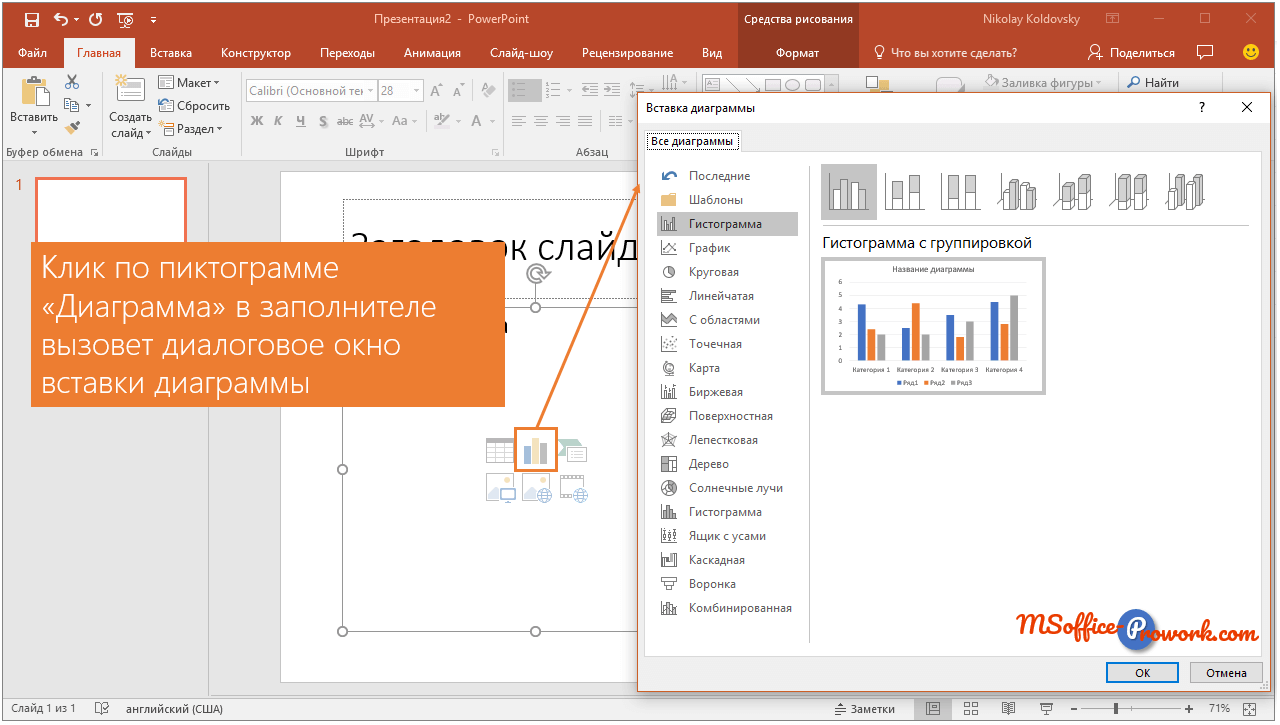Click the Repeat action icon

point(95,19)
